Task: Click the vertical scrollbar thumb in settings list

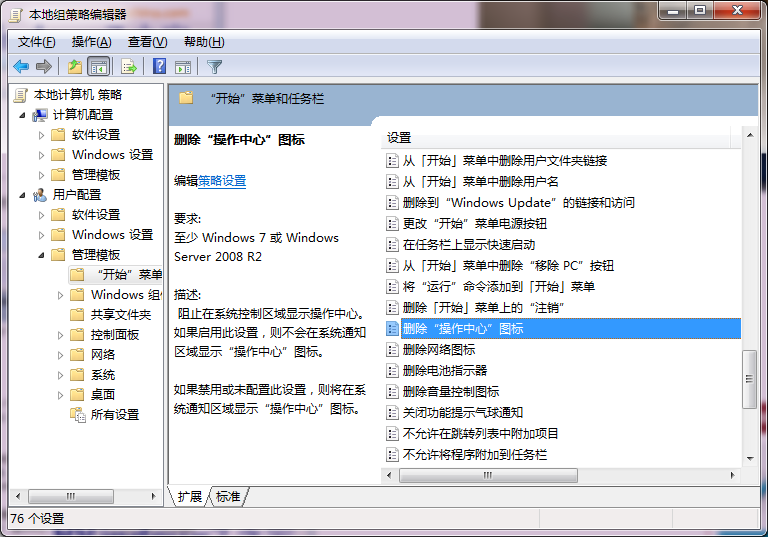Action: (x=749, y=378)
